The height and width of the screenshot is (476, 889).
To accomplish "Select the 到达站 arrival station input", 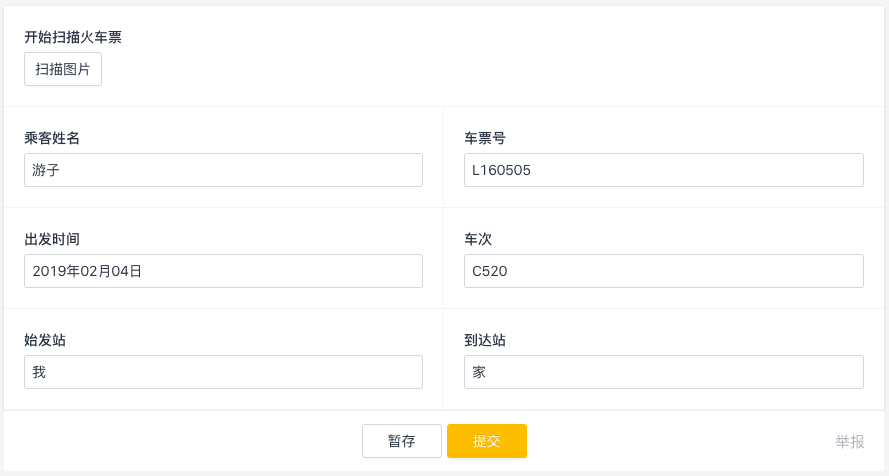I will click(664, 372).
